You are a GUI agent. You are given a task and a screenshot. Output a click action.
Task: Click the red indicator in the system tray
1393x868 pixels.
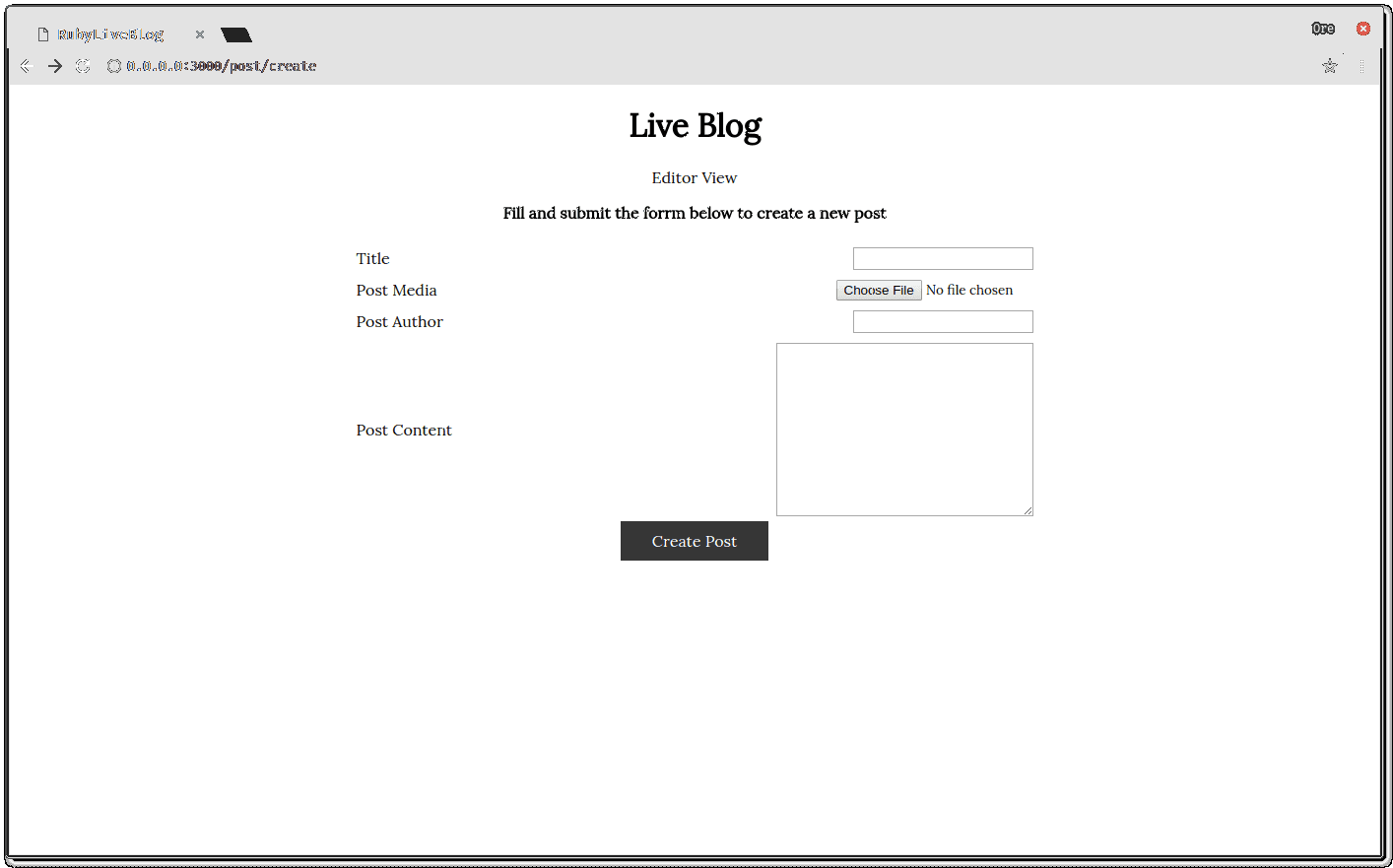point(1362,28)
